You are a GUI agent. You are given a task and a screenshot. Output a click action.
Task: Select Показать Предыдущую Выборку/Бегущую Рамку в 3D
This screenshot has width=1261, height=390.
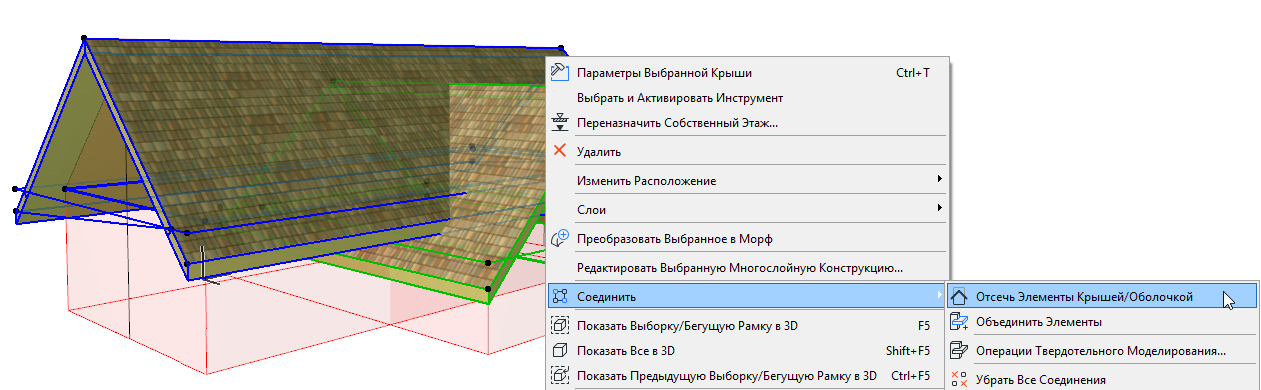click(x=746, y=376)
